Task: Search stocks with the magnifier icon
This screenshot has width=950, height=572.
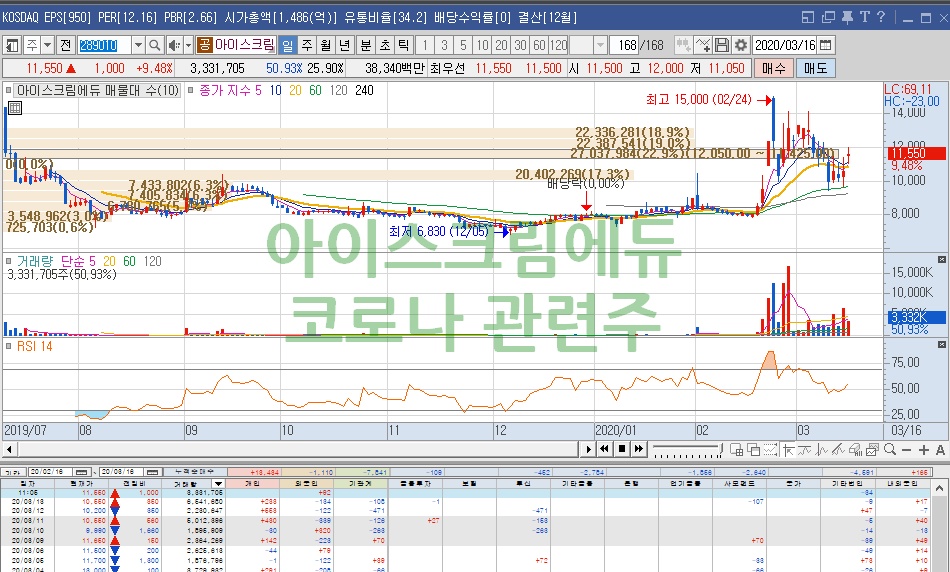Action: (x=154, y=45)
